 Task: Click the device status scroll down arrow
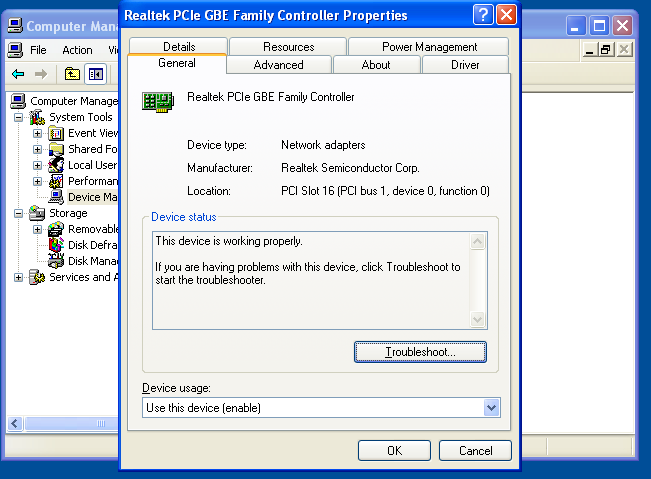coord(477,319)
